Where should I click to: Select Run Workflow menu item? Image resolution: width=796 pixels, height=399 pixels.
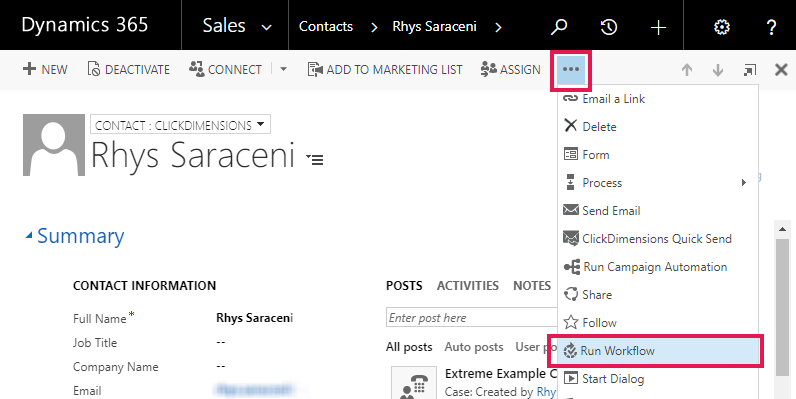click(x=657, y=350)
